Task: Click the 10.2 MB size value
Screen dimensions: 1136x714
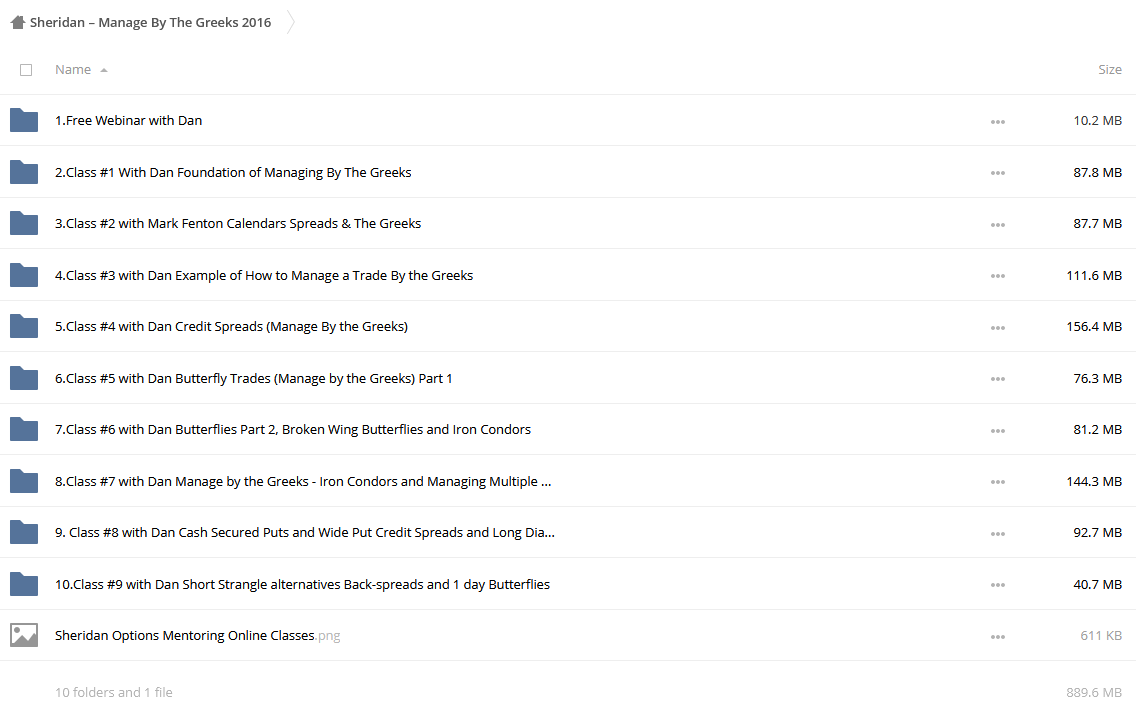Action: tap(1098, 120)
